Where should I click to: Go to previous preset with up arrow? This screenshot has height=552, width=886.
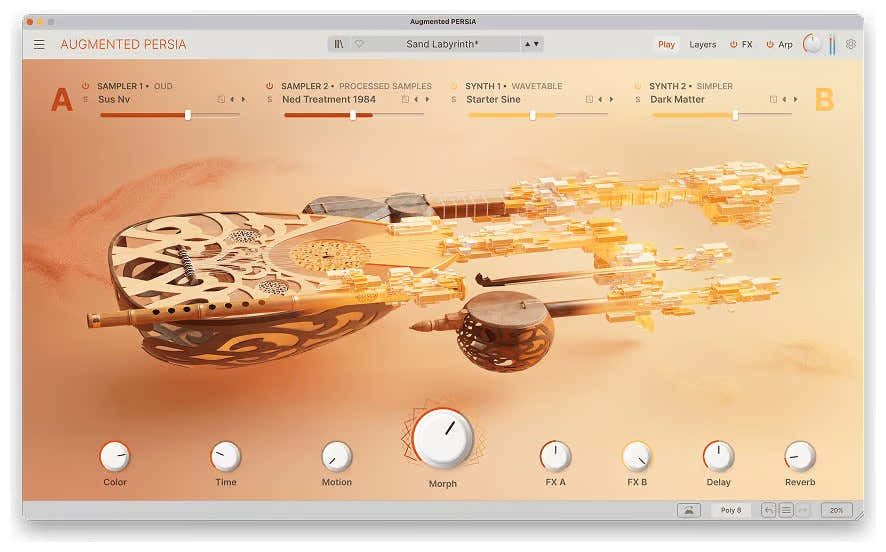(x=527, y=44)
